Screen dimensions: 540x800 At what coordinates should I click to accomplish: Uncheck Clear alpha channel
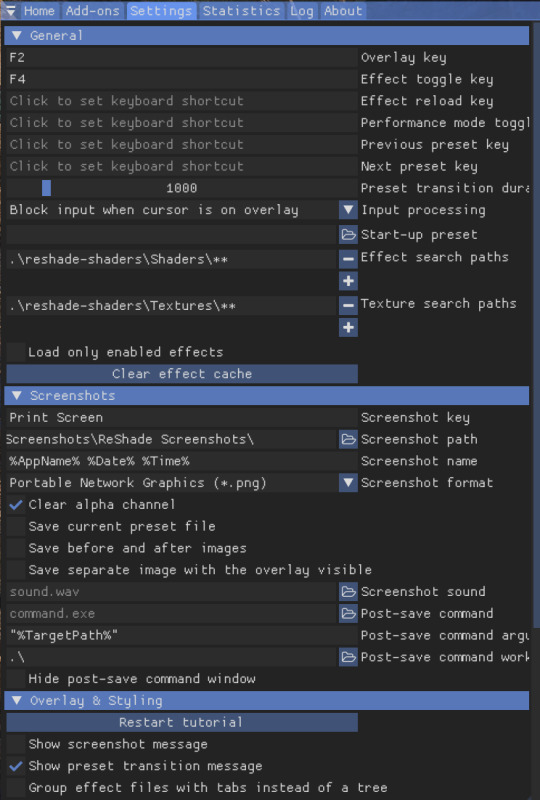click(x=16, y=505)
